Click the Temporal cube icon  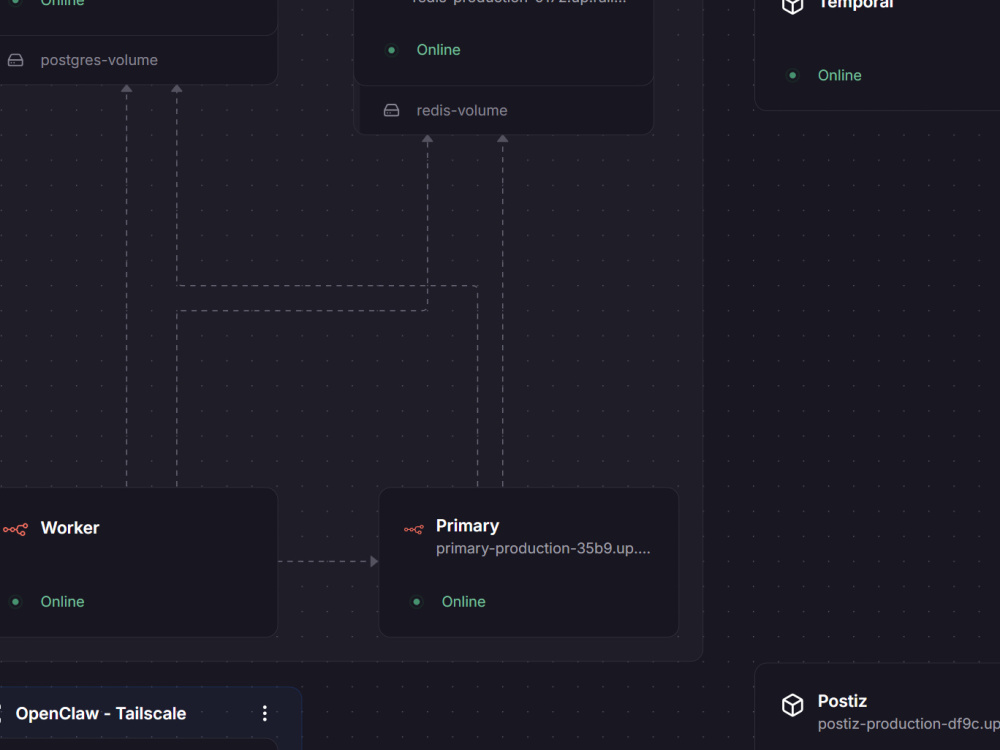[x=792, y=6]
